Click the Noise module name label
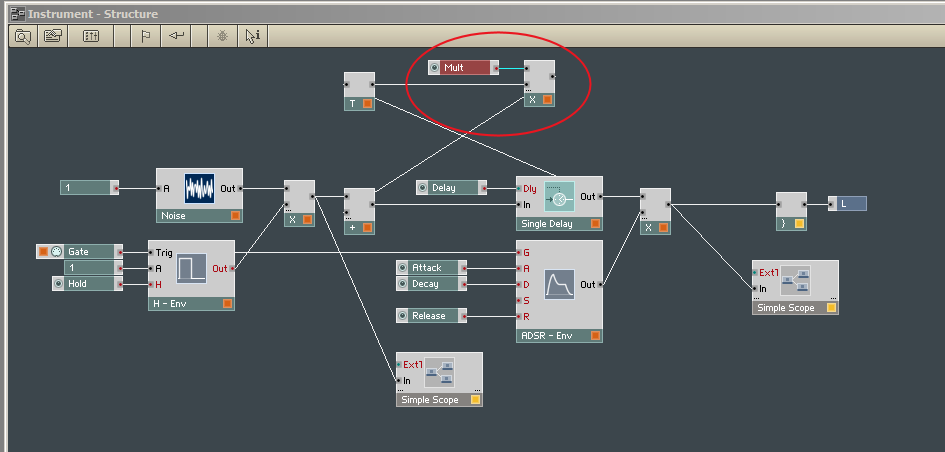 174,216
